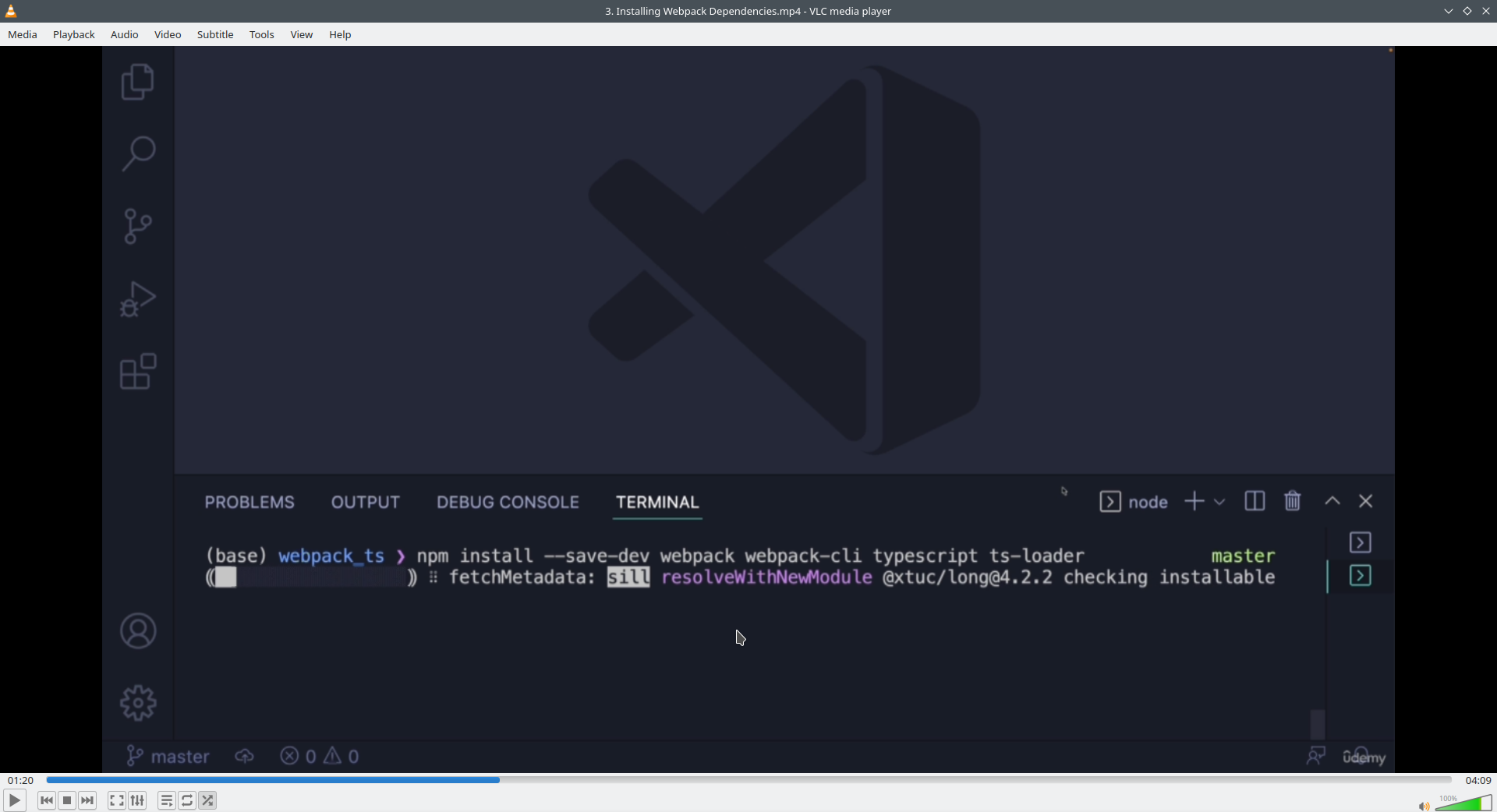
Task: Open the View menu
Action: pyautogui.click(x=302, y=34)
